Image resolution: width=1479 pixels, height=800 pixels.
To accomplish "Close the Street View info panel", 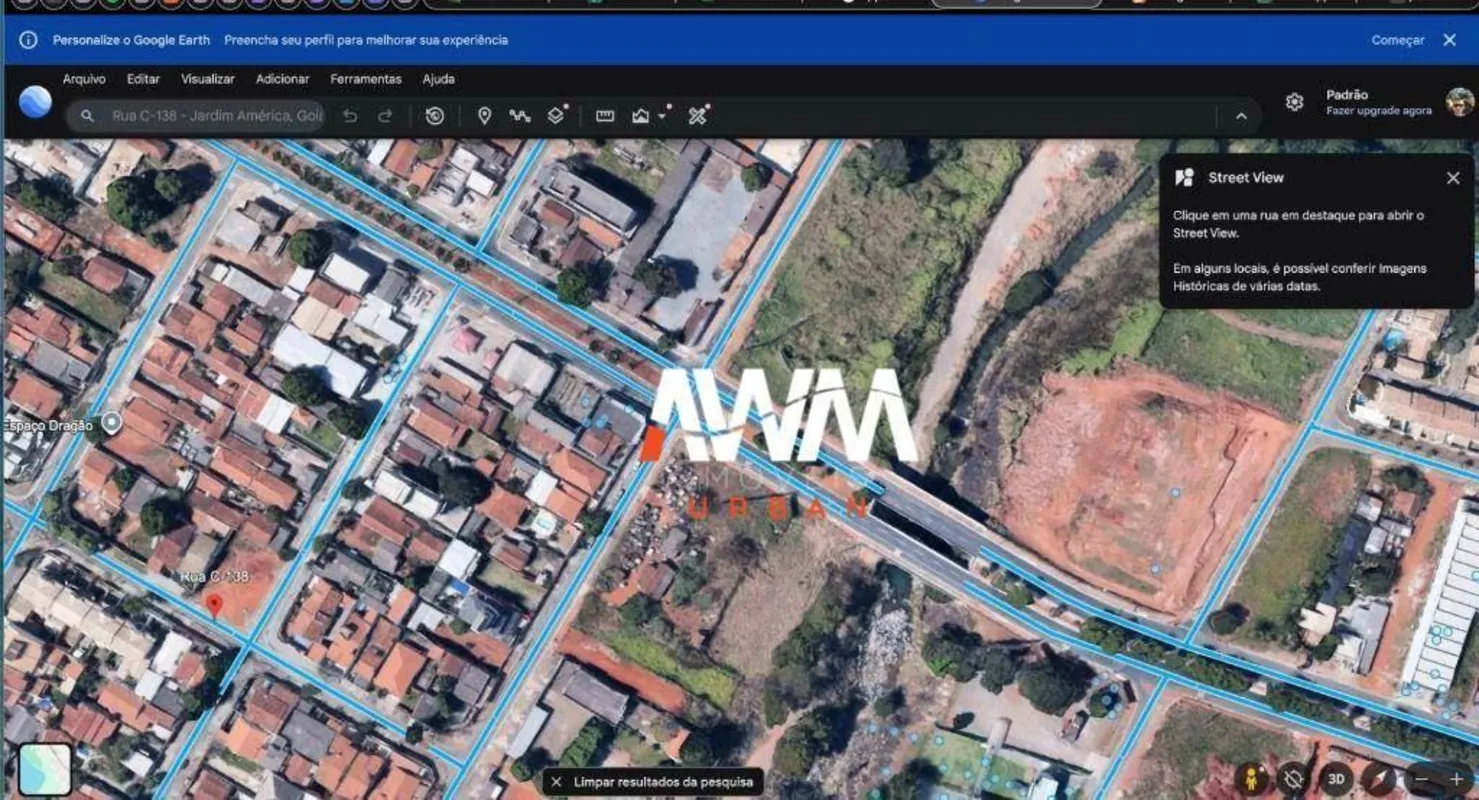I will point(1453,178).
